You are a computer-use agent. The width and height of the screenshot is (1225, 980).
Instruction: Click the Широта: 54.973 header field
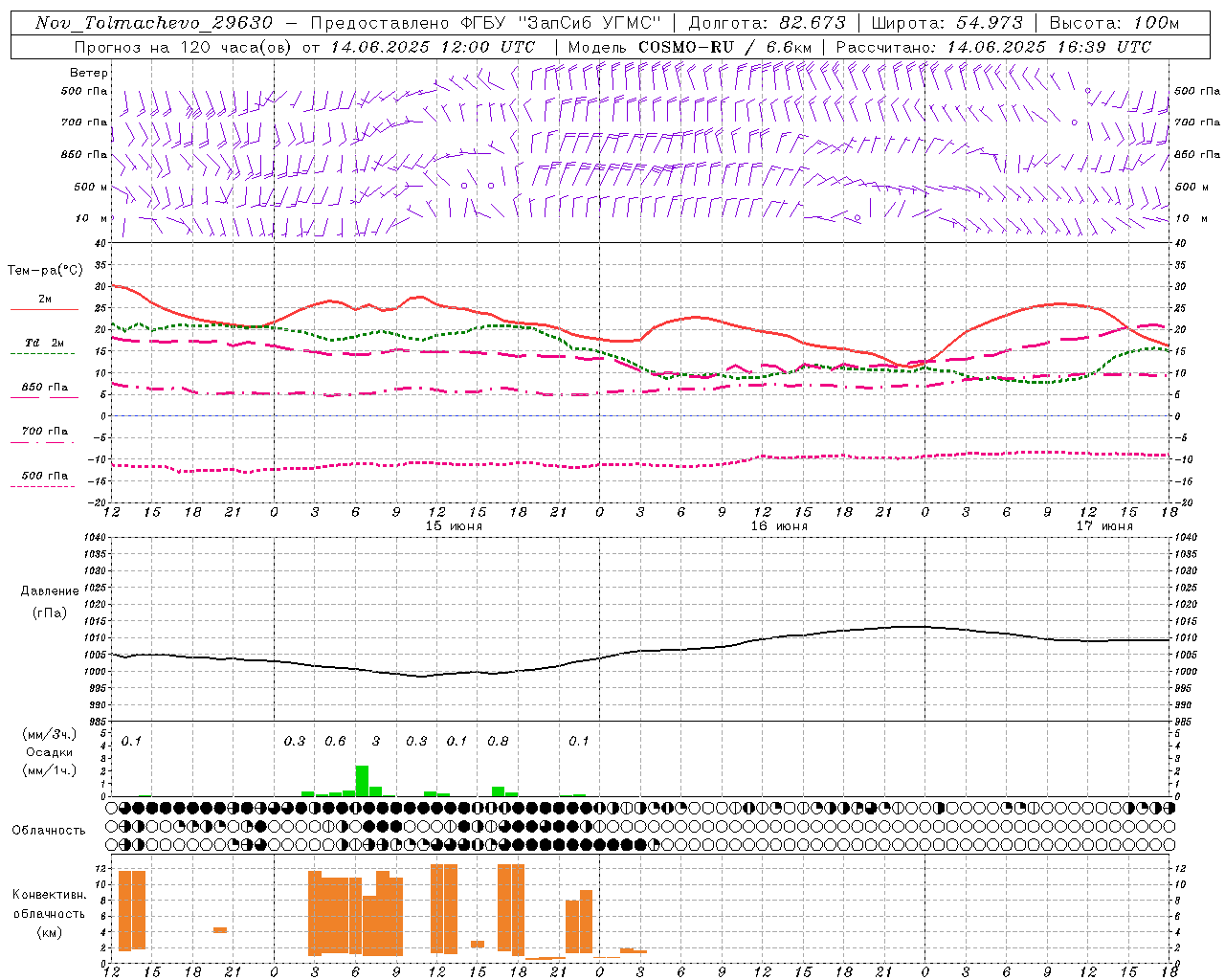947,23
